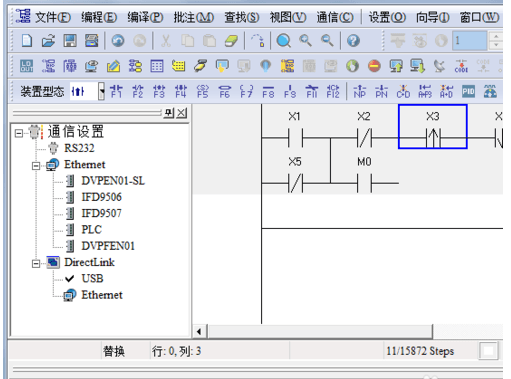The width and height of the screenshot is (511, 379).
Task: Open a file using the folder icon
Action: (48, 40)
